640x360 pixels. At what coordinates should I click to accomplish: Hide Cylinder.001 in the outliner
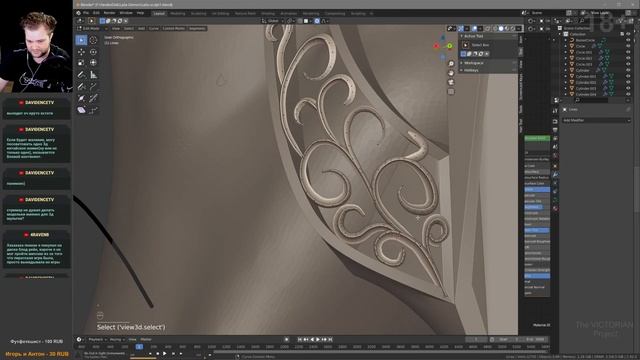628,76
